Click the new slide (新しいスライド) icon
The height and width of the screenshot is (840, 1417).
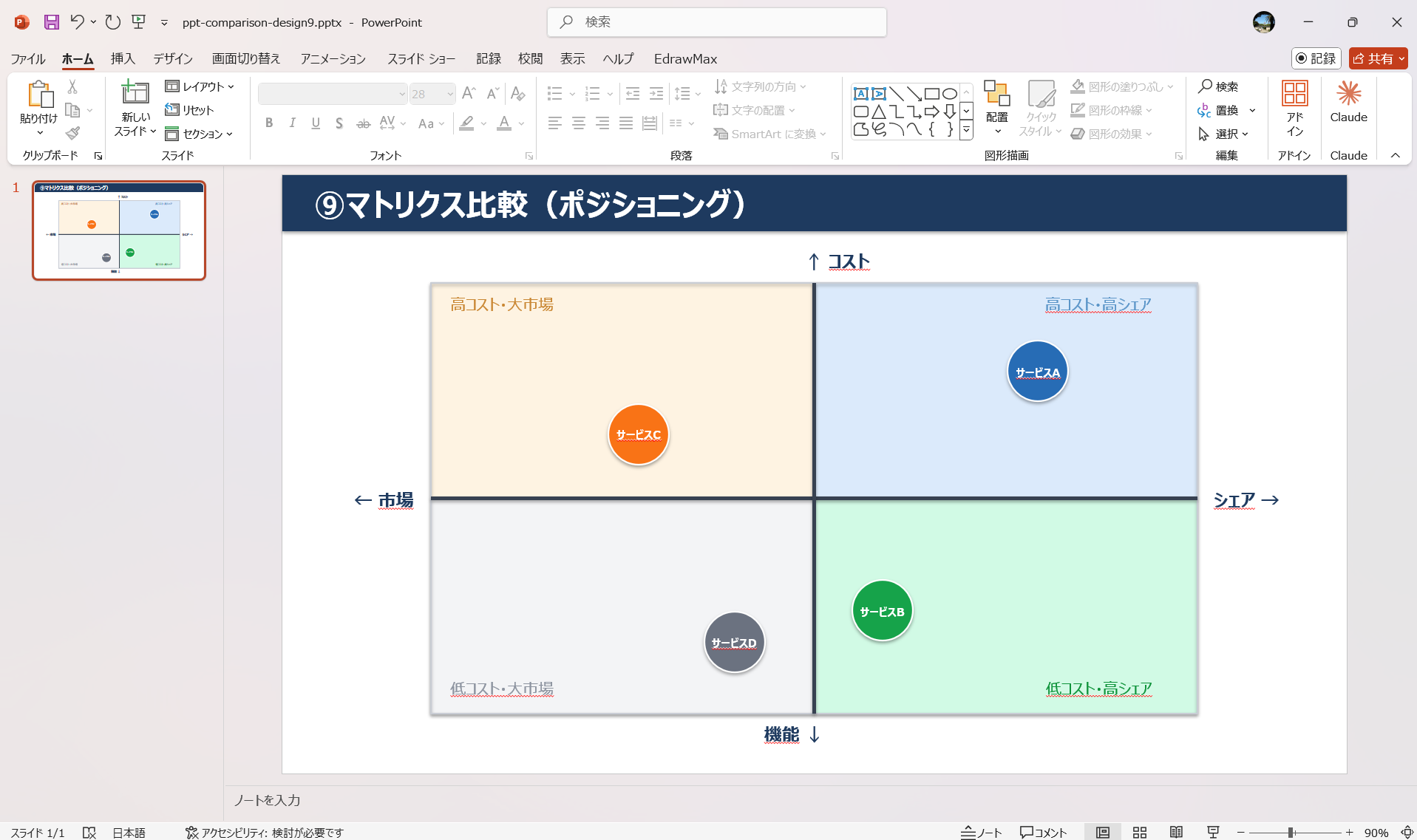tap(135, 93)
